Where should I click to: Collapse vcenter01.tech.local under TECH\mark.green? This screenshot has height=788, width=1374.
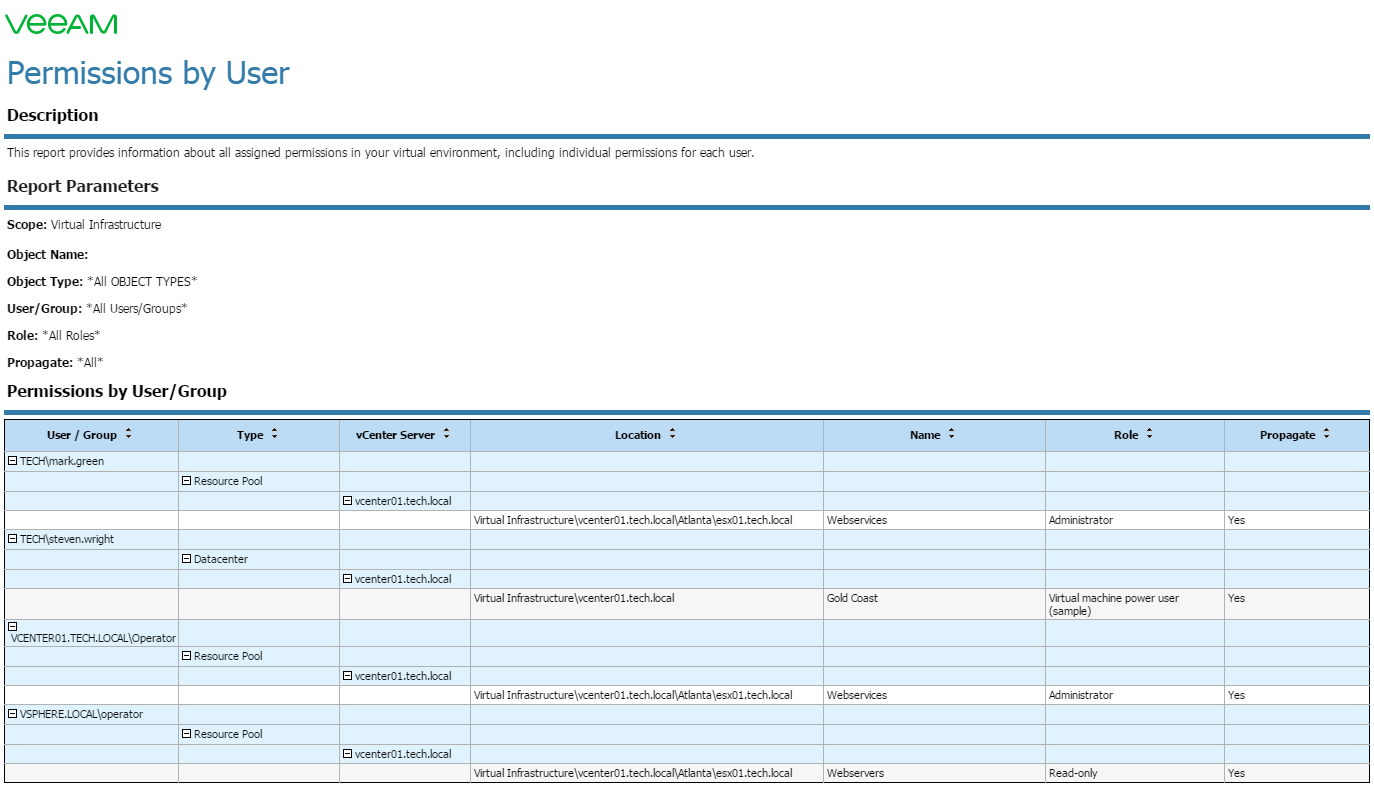pos(348,500)
